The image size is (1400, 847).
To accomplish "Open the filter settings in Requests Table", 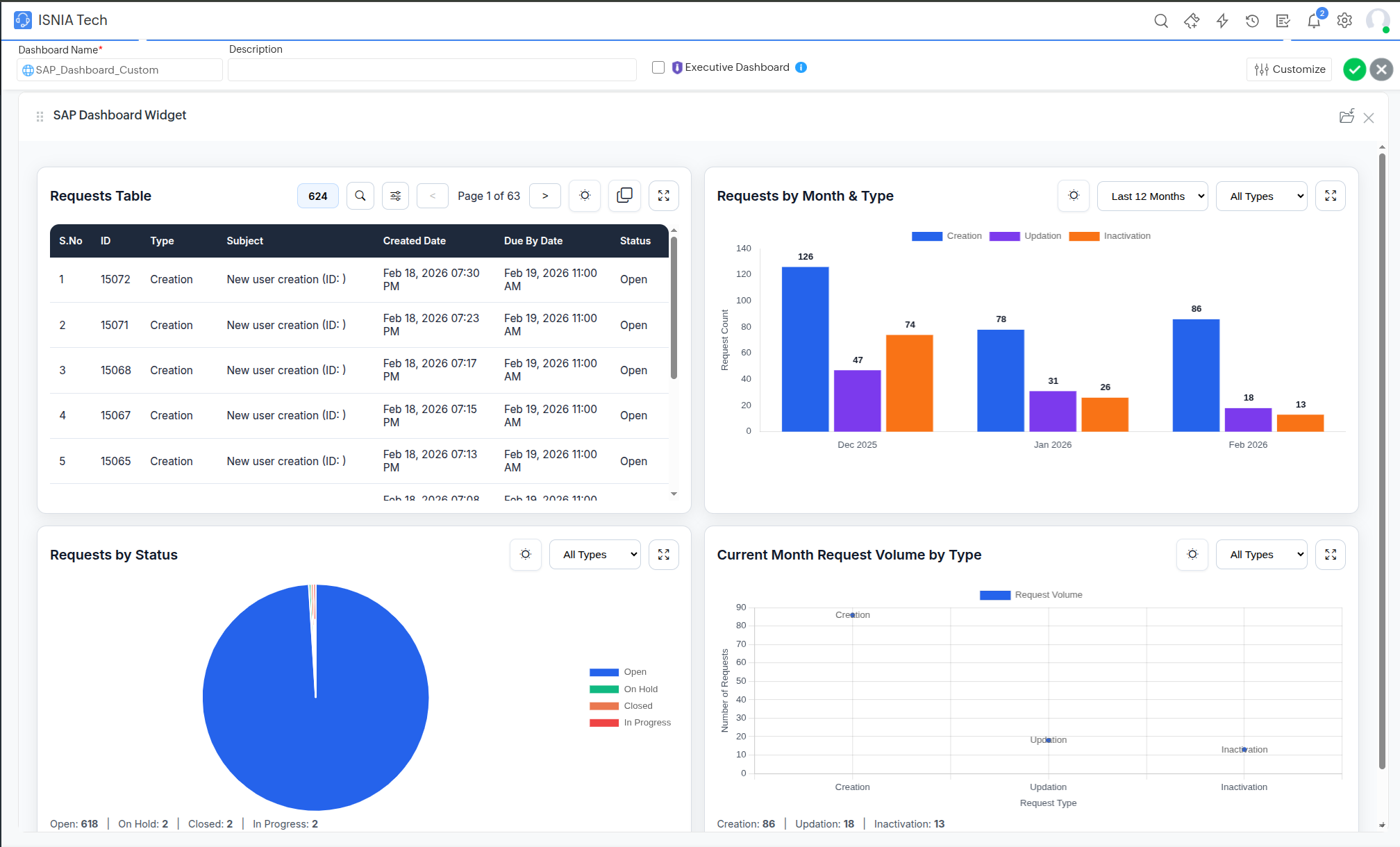I will click(395, 195).
